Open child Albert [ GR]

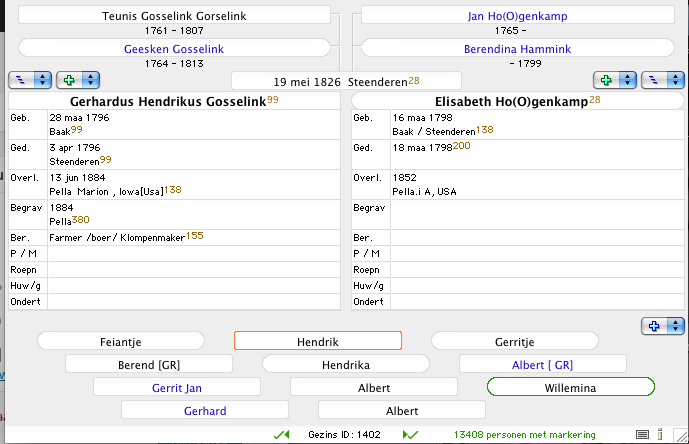tap(542, 364)
